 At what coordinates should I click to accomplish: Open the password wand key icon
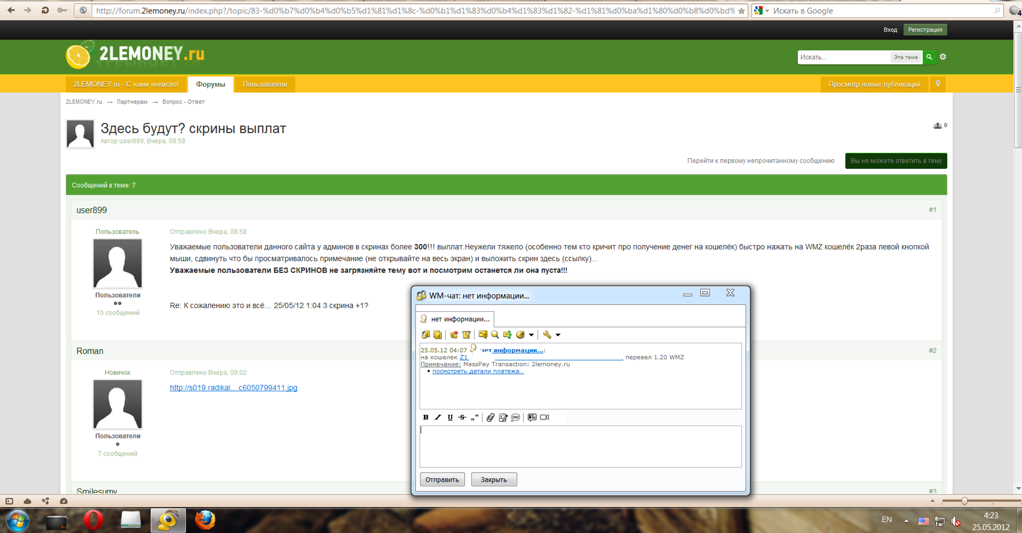pyautogui.click(x=62, y=10)
